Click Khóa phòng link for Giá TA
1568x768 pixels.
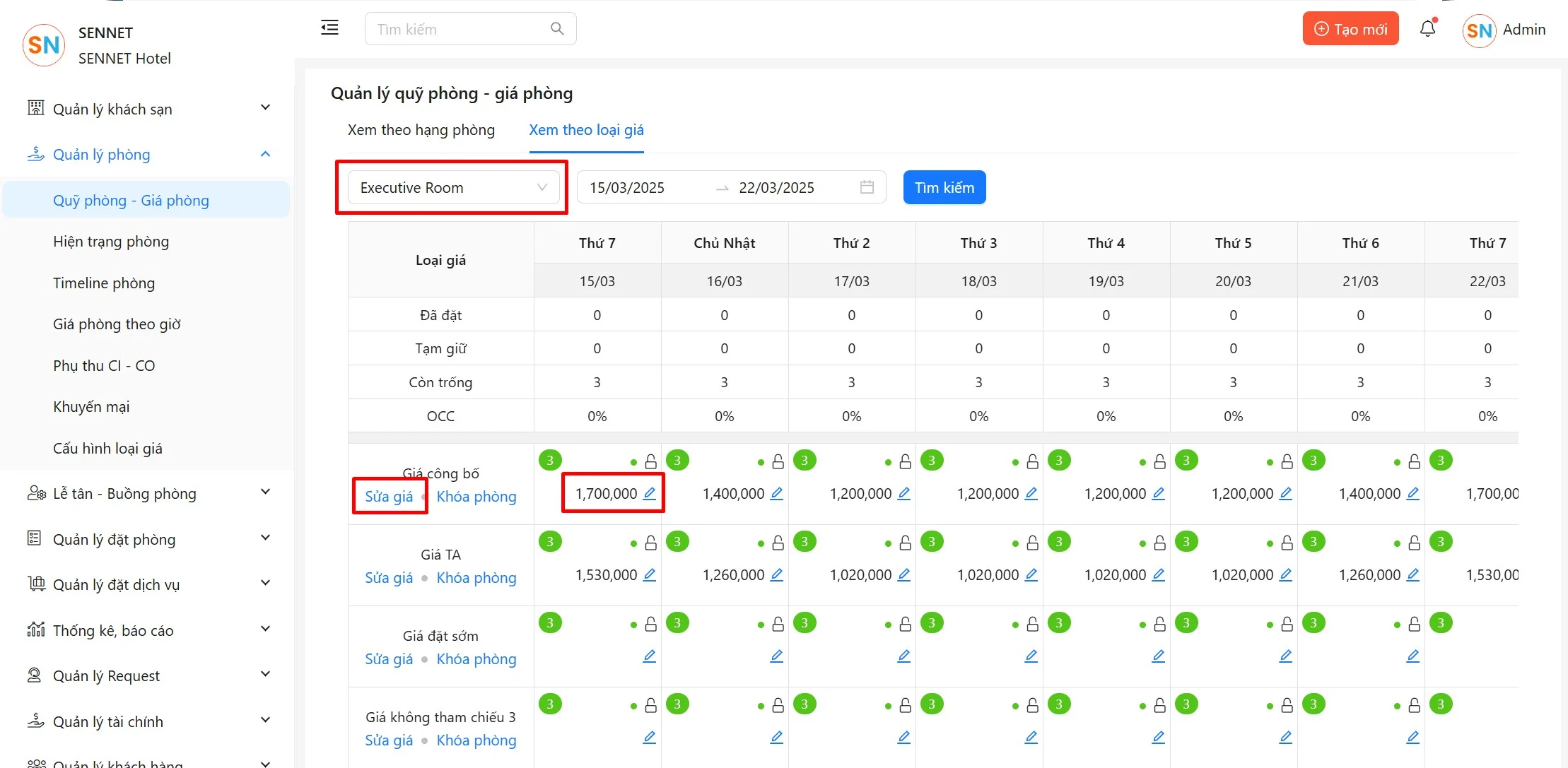coord(476,578)
